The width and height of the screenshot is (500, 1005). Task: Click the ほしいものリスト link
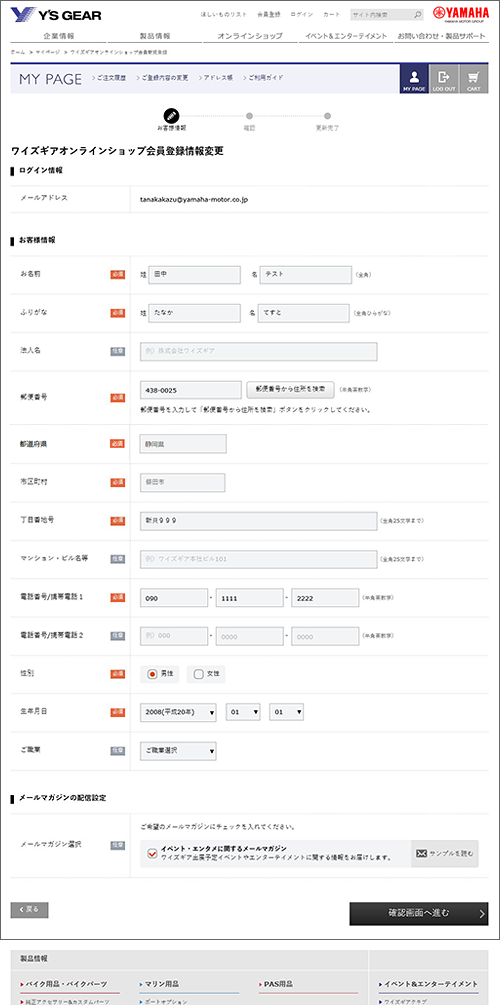pos(224,14)
